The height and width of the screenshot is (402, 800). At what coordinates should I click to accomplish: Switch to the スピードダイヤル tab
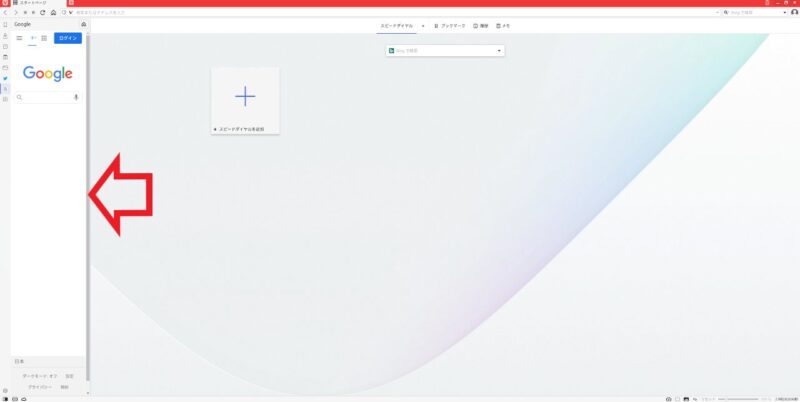(396, 26)
